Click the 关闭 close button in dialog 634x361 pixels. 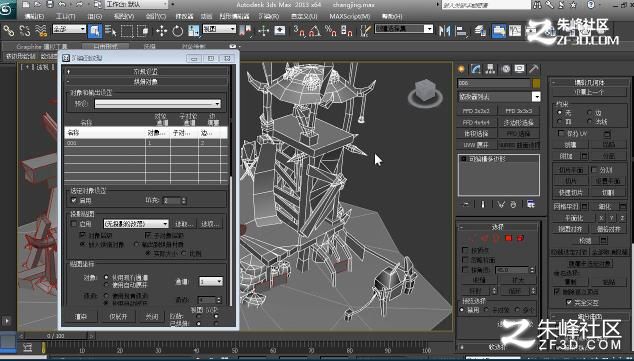[152, 317]
